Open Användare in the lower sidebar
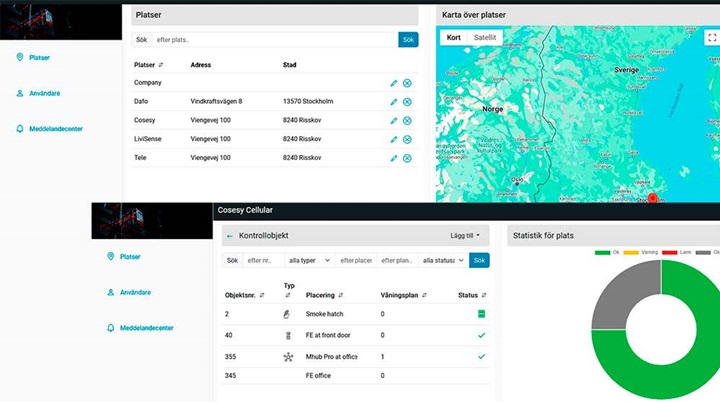 [x=135, y=292]
